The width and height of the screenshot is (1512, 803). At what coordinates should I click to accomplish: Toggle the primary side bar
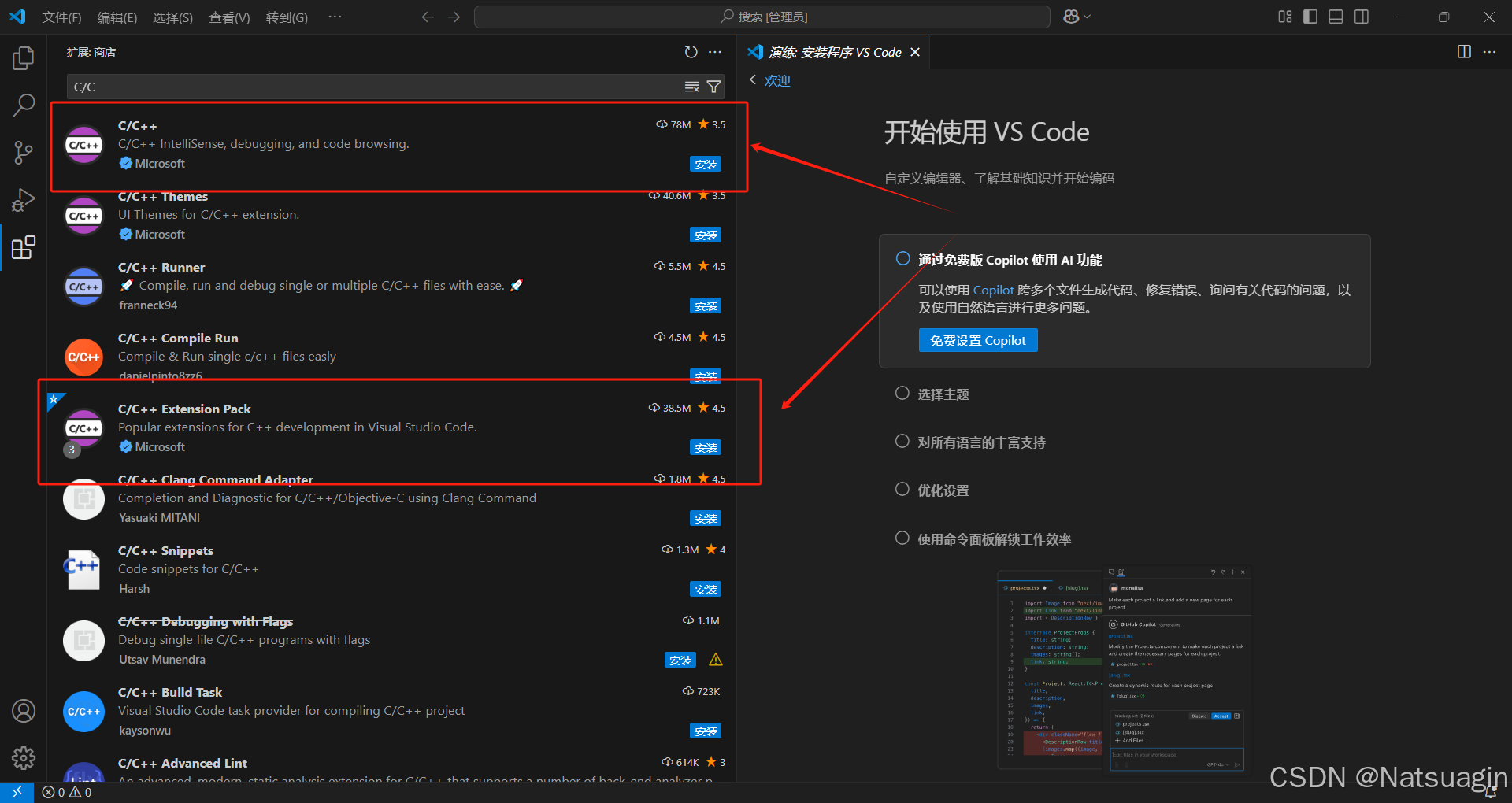(1310, 17)
